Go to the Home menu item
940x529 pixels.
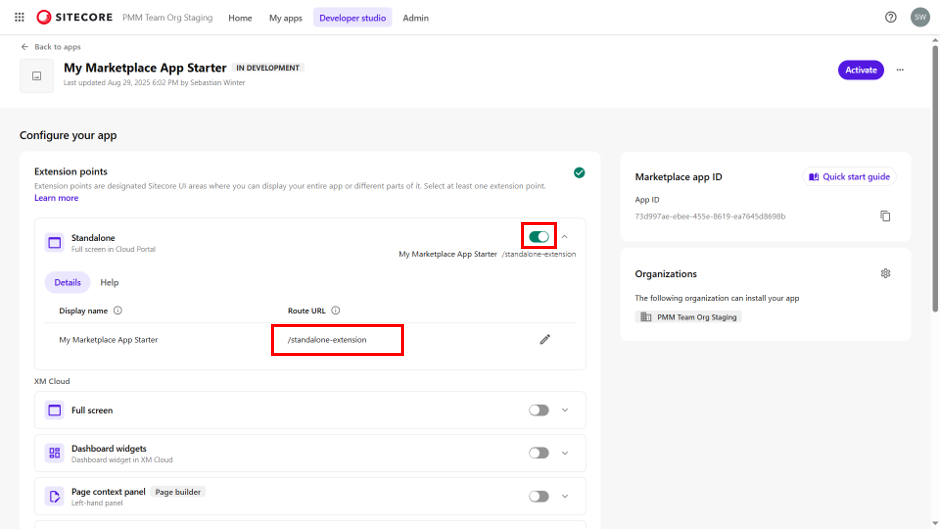[240, 18]
